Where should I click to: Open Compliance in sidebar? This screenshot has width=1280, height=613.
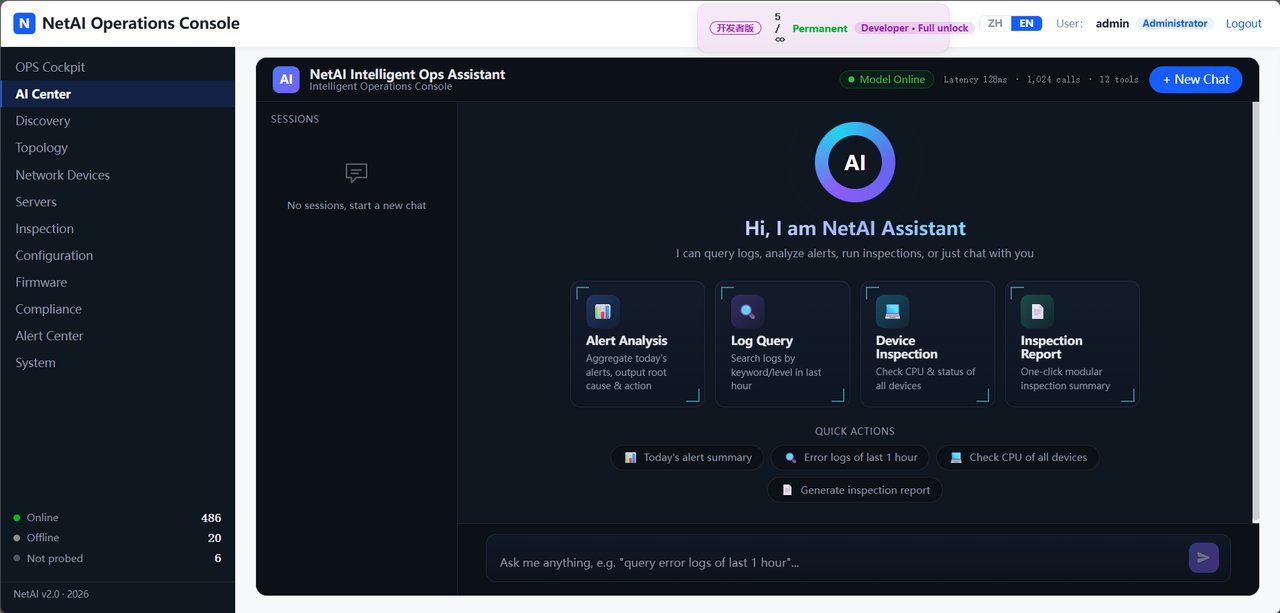[118, 310]
